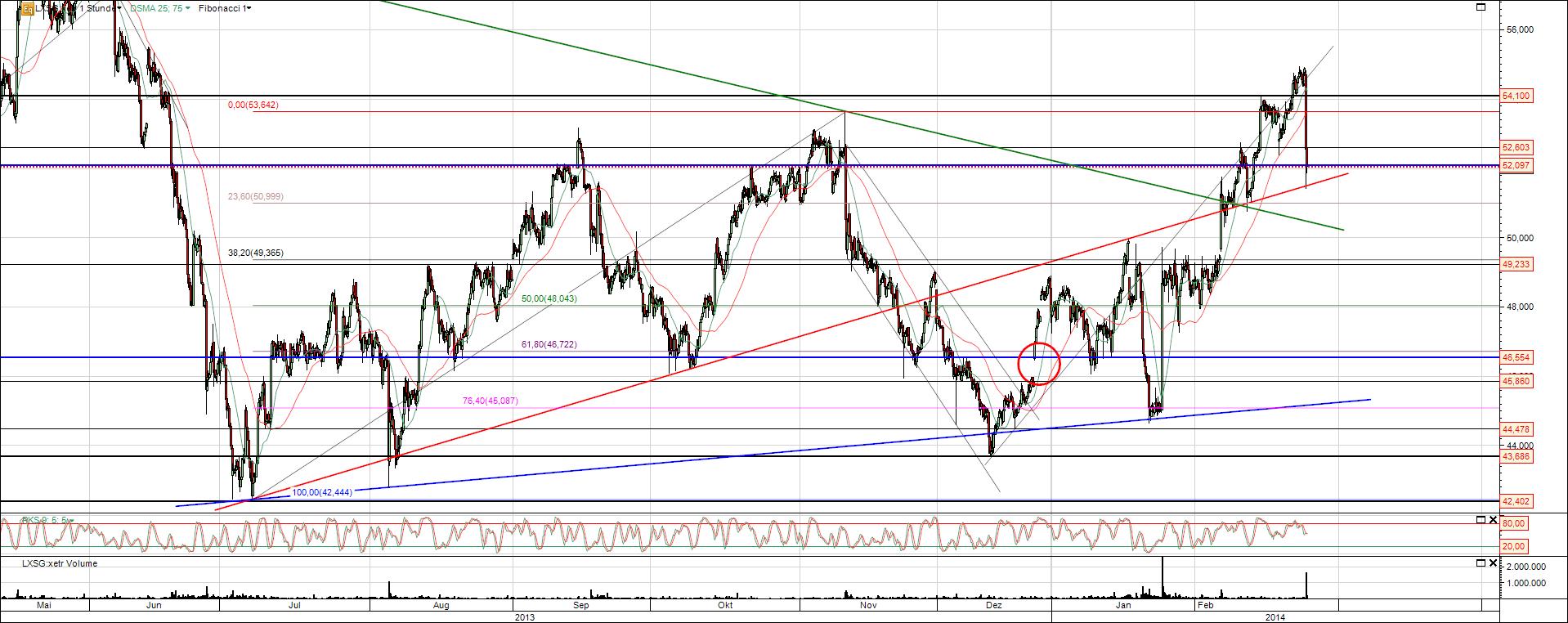Maximize the main price chart panel

[1481, 7]
